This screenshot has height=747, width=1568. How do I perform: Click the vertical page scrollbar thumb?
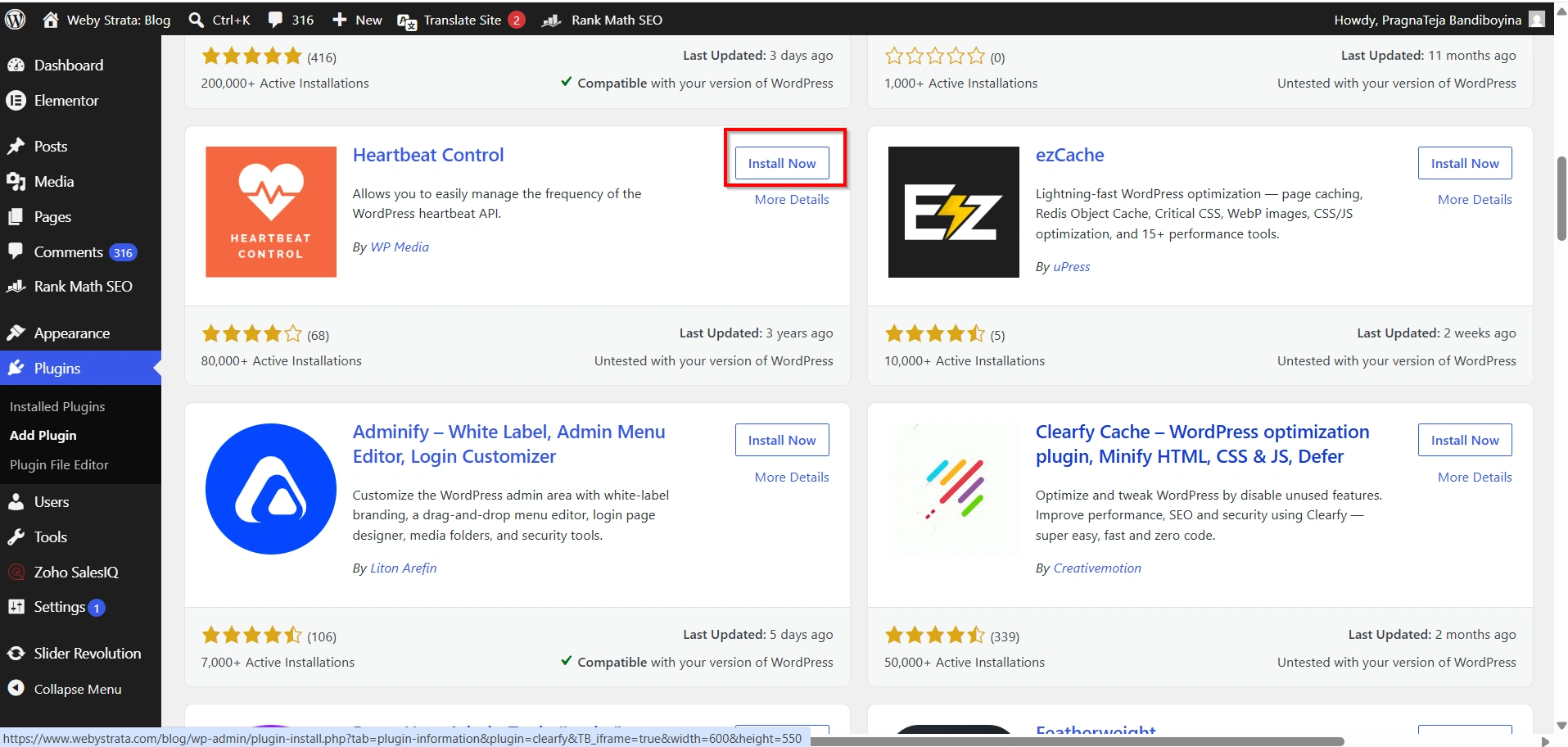[x=1561, y=197]
